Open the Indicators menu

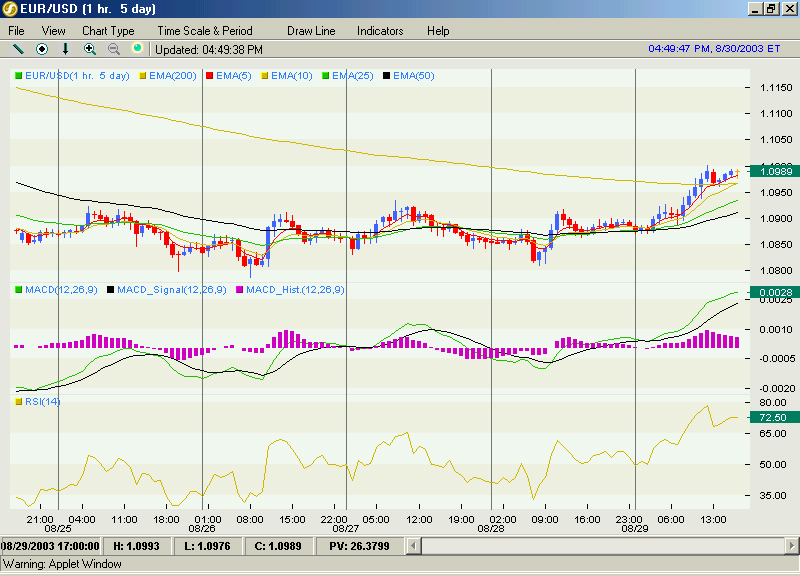pyautogui.click(x=380, y=31)
